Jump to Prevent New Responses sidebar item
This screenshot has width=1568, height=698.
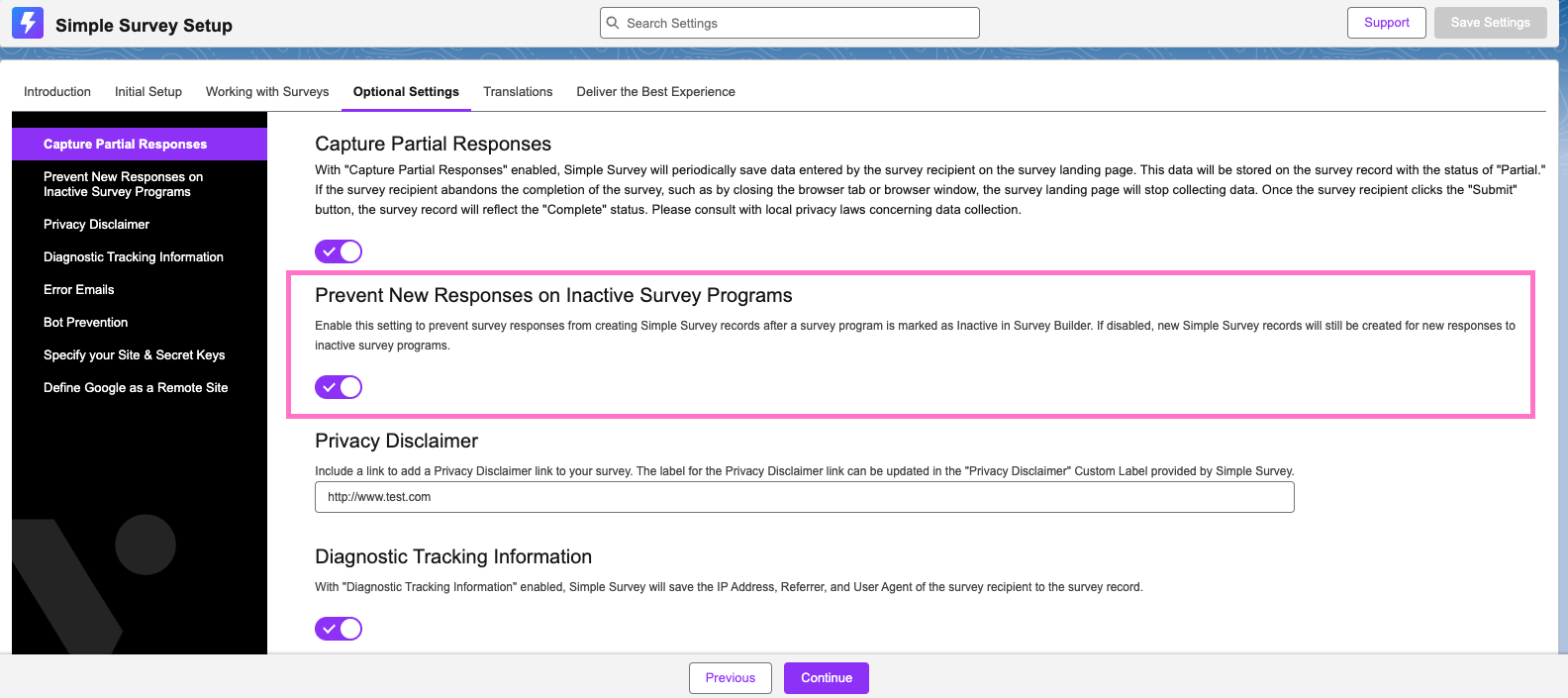click(140, 184)
